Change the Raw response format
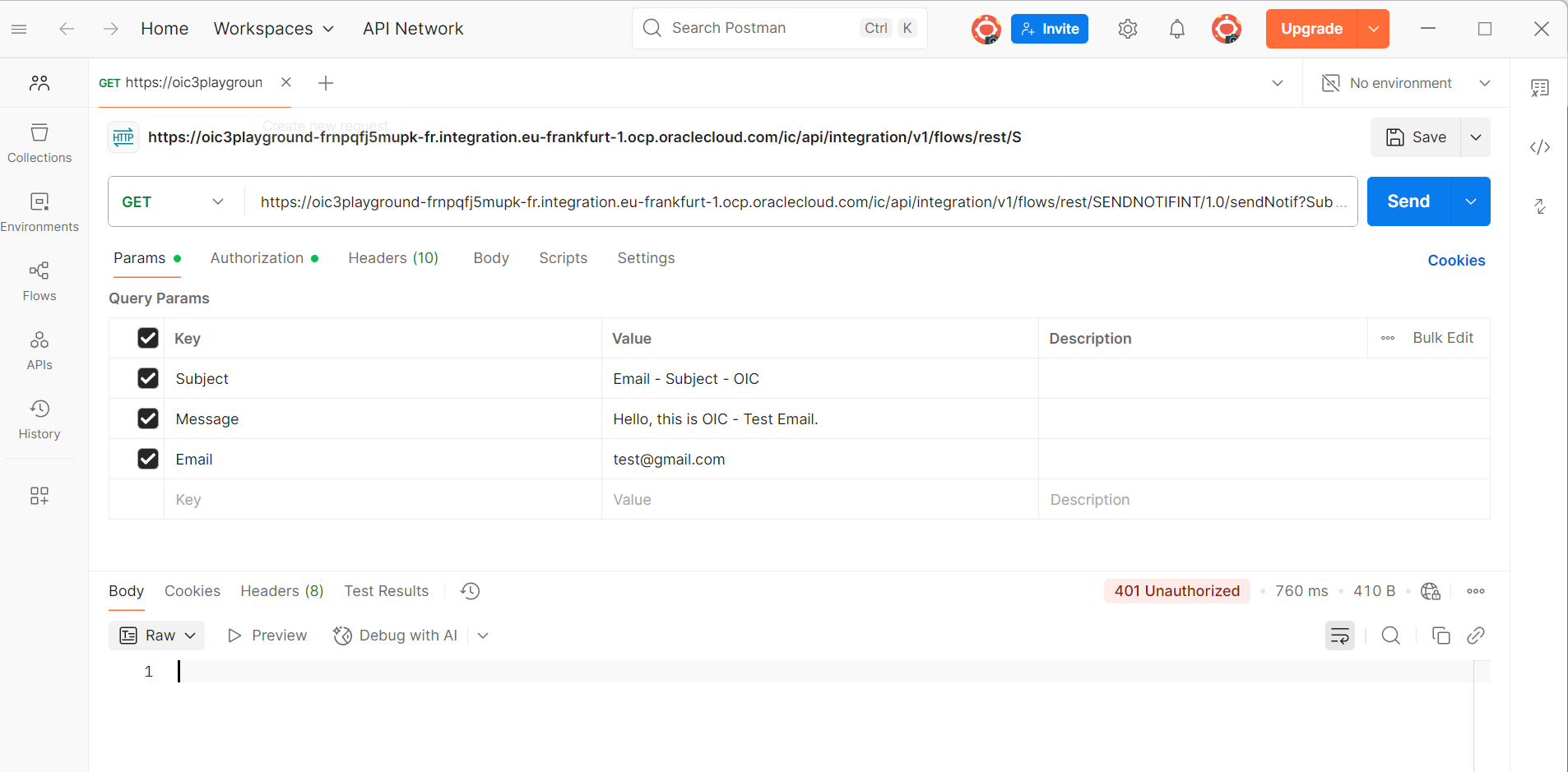This screenshot has width=1568, height=772. coord(157,636)
